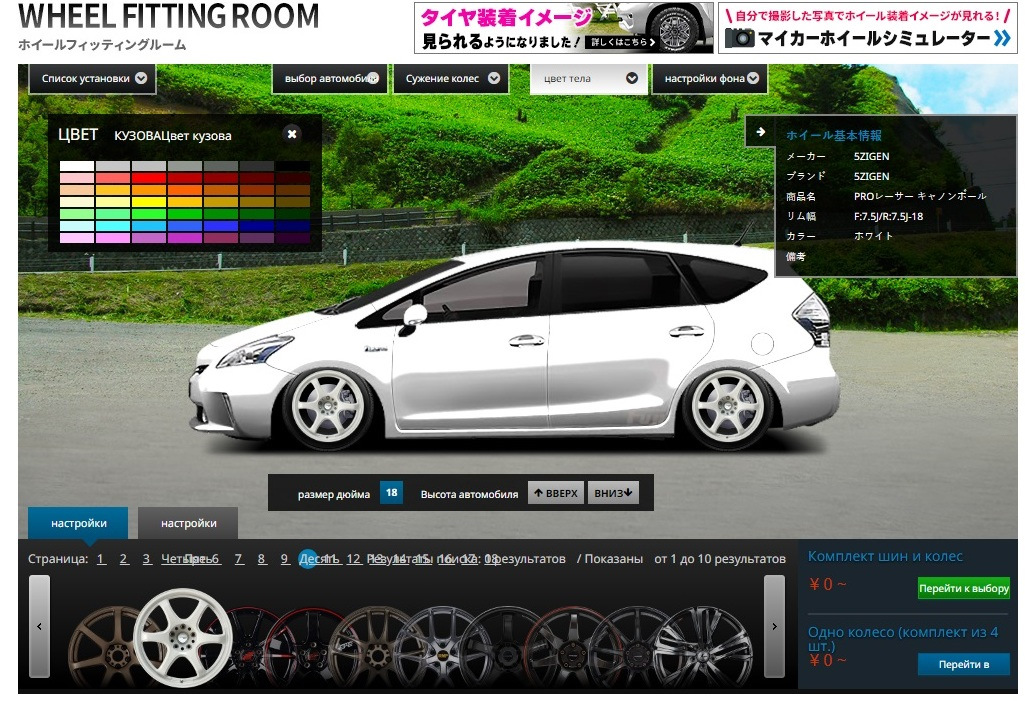This screenshot has height=701, width=1025.
Task: Choose the pure bright red swatch
Action: [148, 178]
